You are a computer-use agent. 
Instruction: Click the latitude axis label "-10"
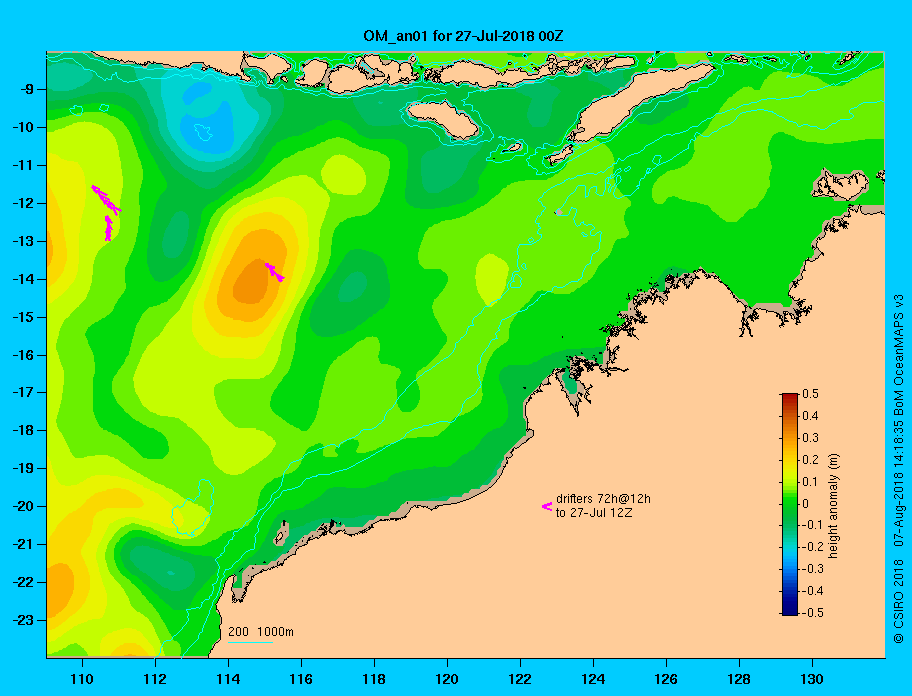23,127
